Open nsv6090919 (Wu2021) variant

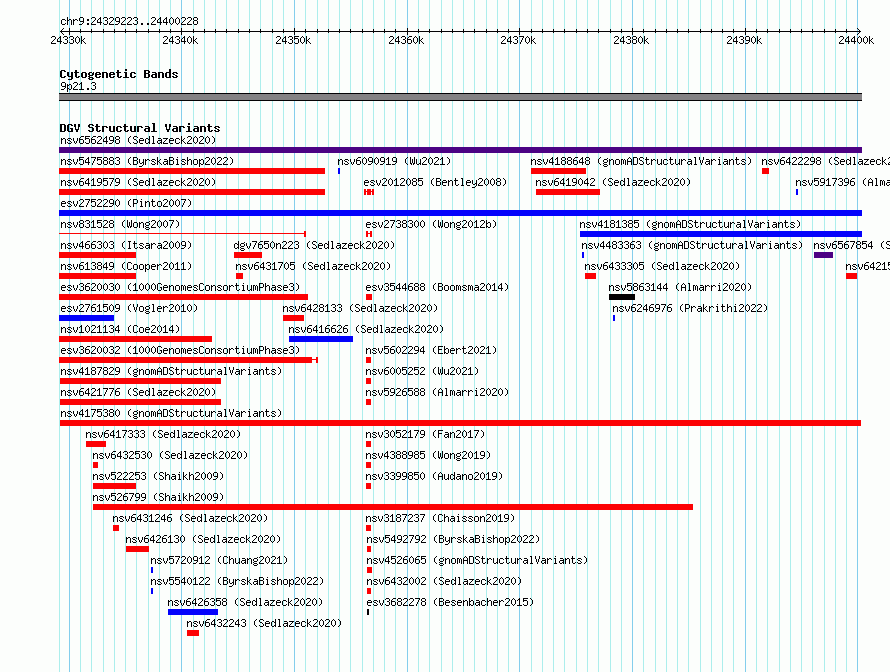coord(394,161)
